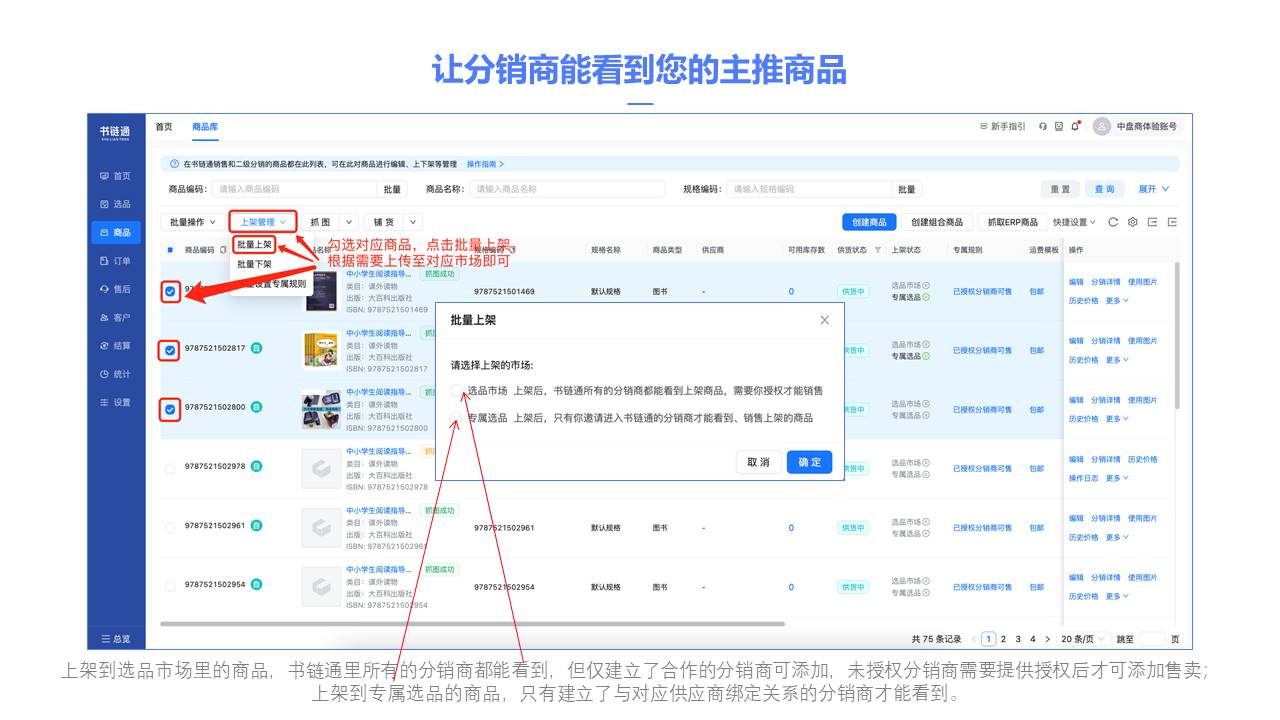The height and width of the screenshot is (720, 1280).
Task: Choose 批量下架 from the menu
Action: pos(254,264)
